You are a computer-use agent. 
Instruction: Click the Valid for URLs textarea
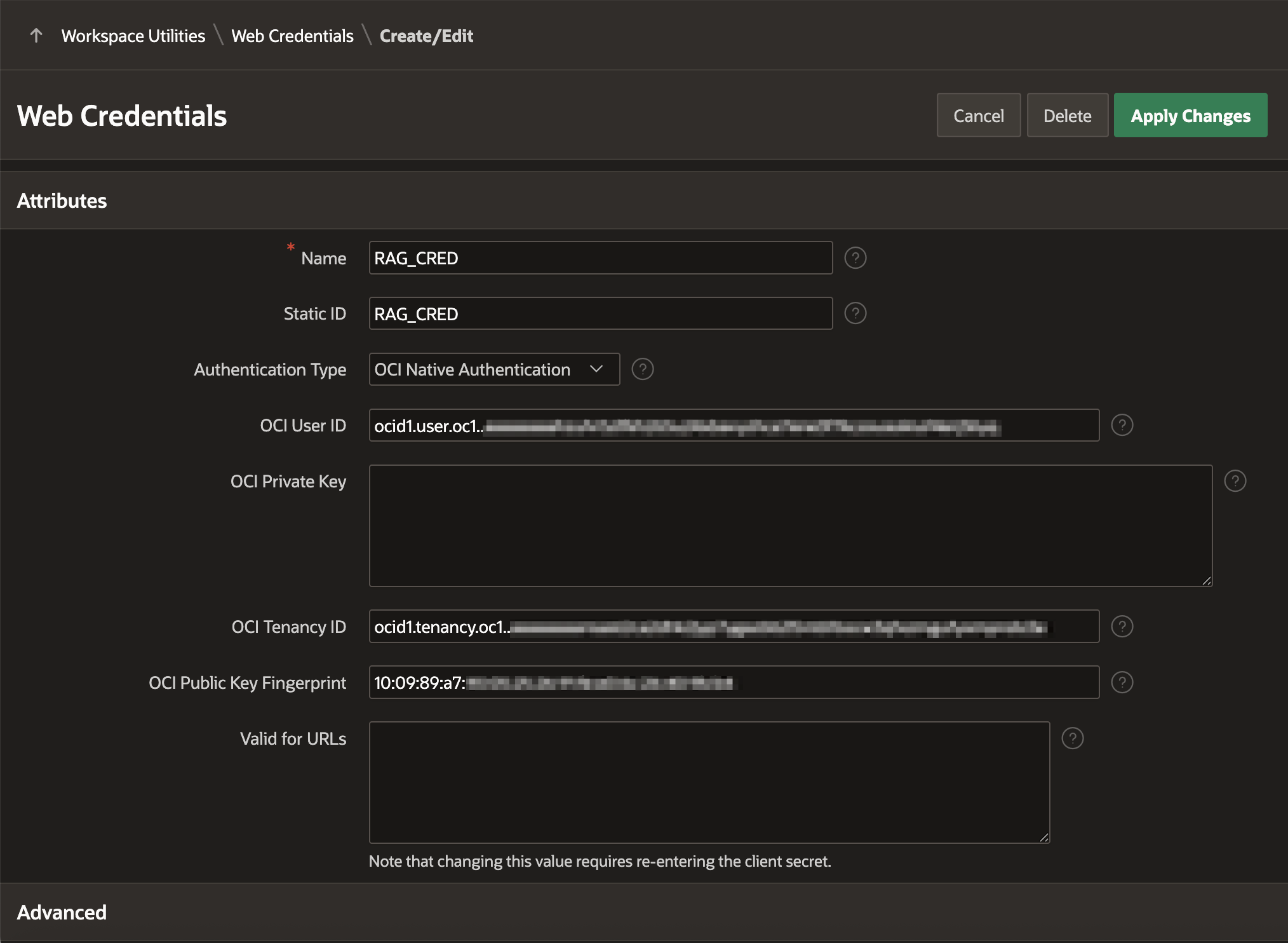tap(709, 782)
